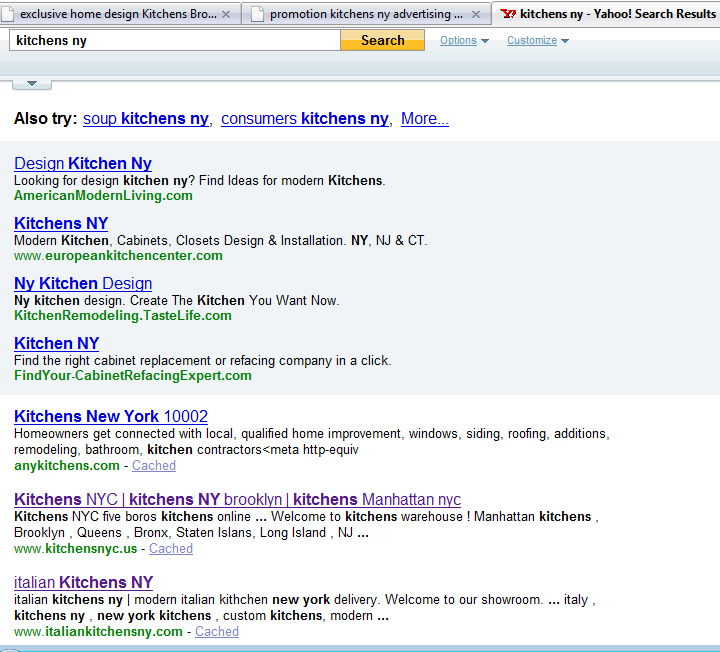Visit FindYour-CabinetRefacingExpert.com URL

tap(133, 376)
